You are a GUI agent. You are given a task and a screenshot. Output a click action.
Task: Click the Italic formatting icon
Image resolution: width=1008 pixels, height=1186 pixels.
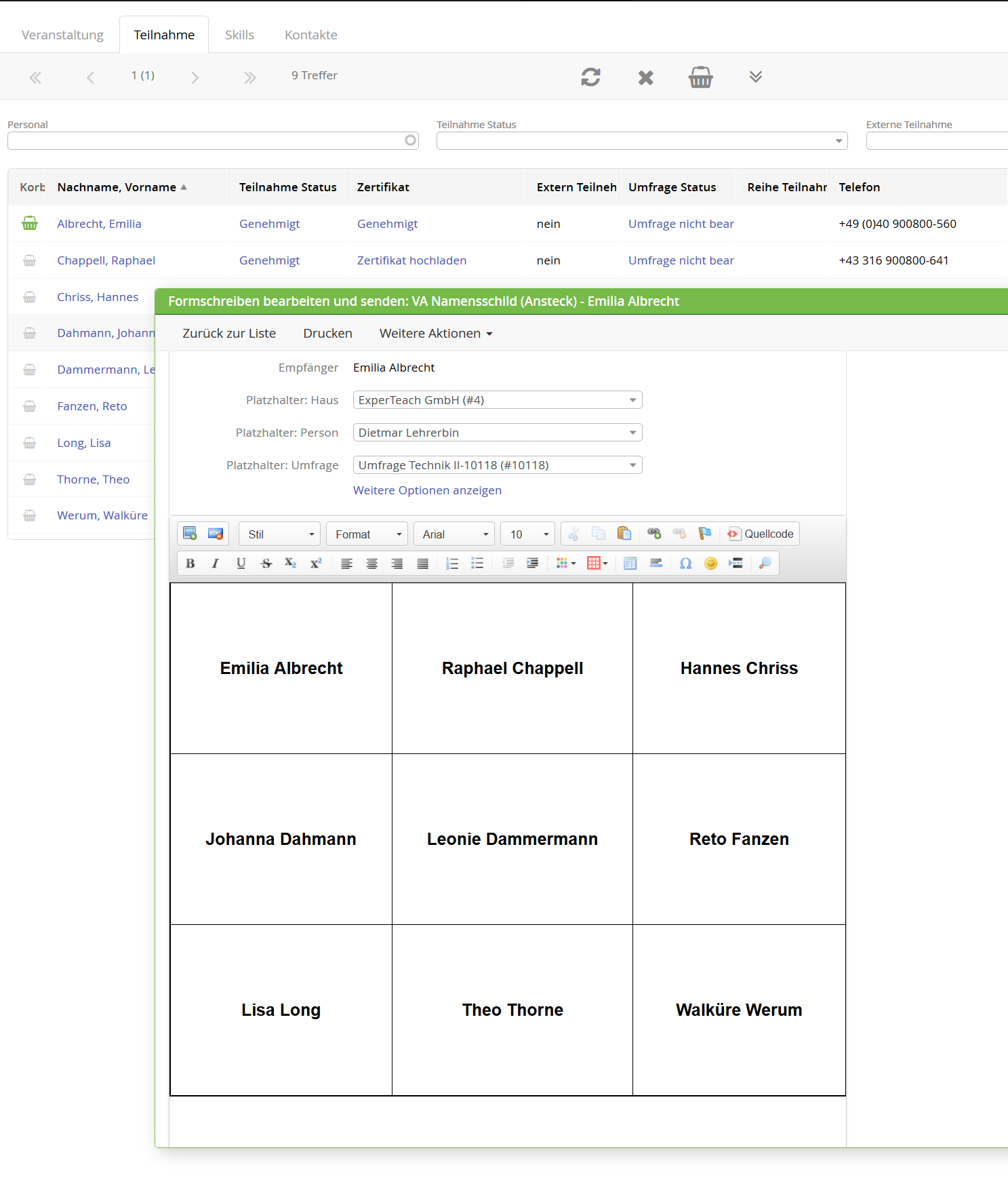pyautogui.click(x=216, y=563)
